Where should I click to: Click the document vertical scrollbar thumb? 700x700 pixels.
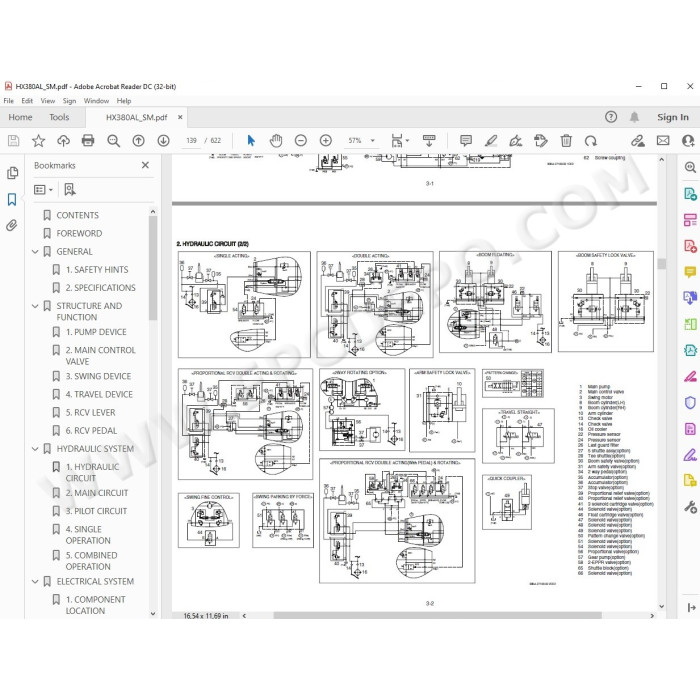(x=662, y=263)
